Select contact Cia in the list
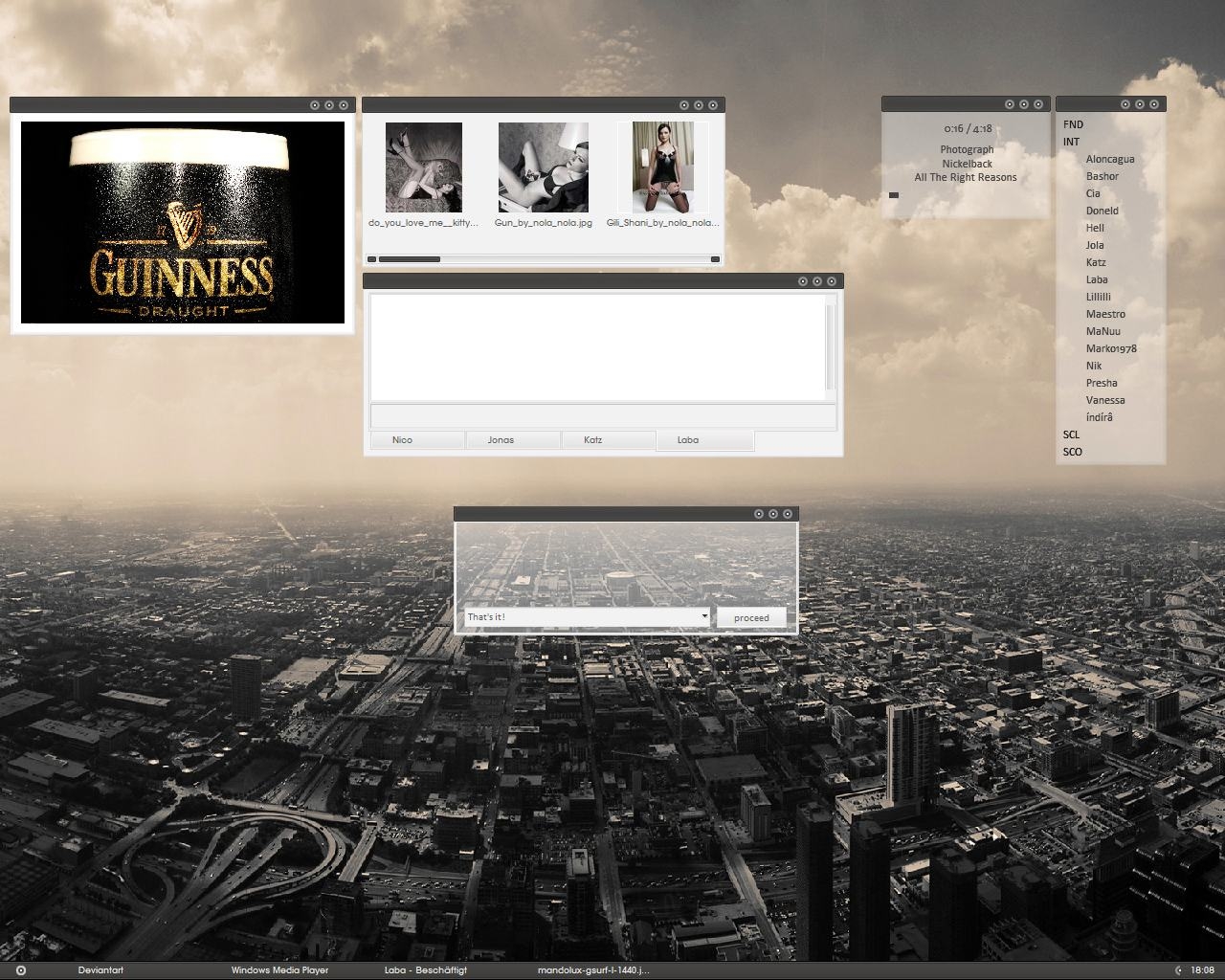The height and width of the screenshot is (980, 1225). tap(1093, 193)
